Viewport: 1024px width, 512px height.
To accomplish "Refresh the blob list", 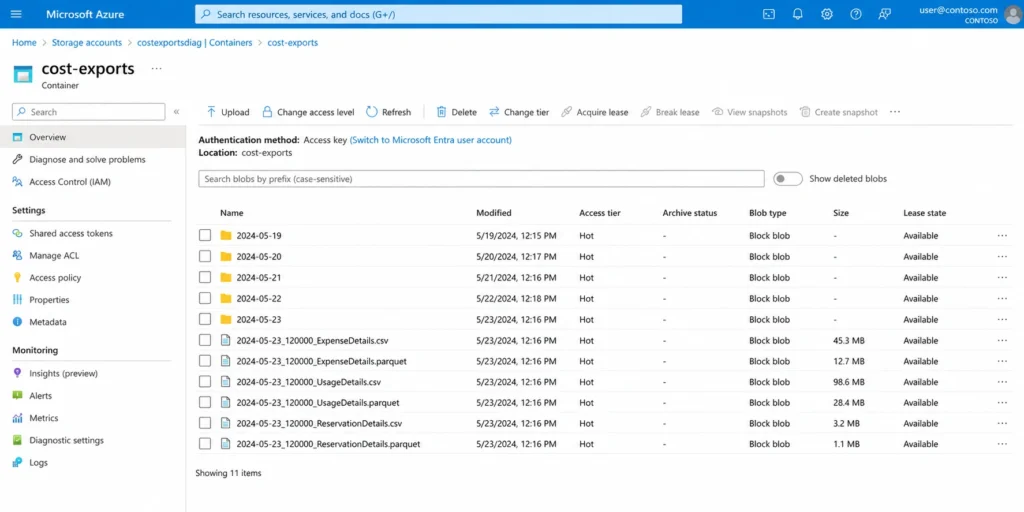I will click(389, 112).
